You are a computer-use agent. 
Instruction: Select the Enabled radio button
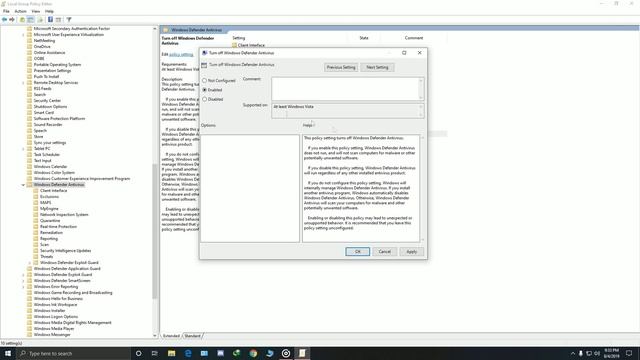204,90
